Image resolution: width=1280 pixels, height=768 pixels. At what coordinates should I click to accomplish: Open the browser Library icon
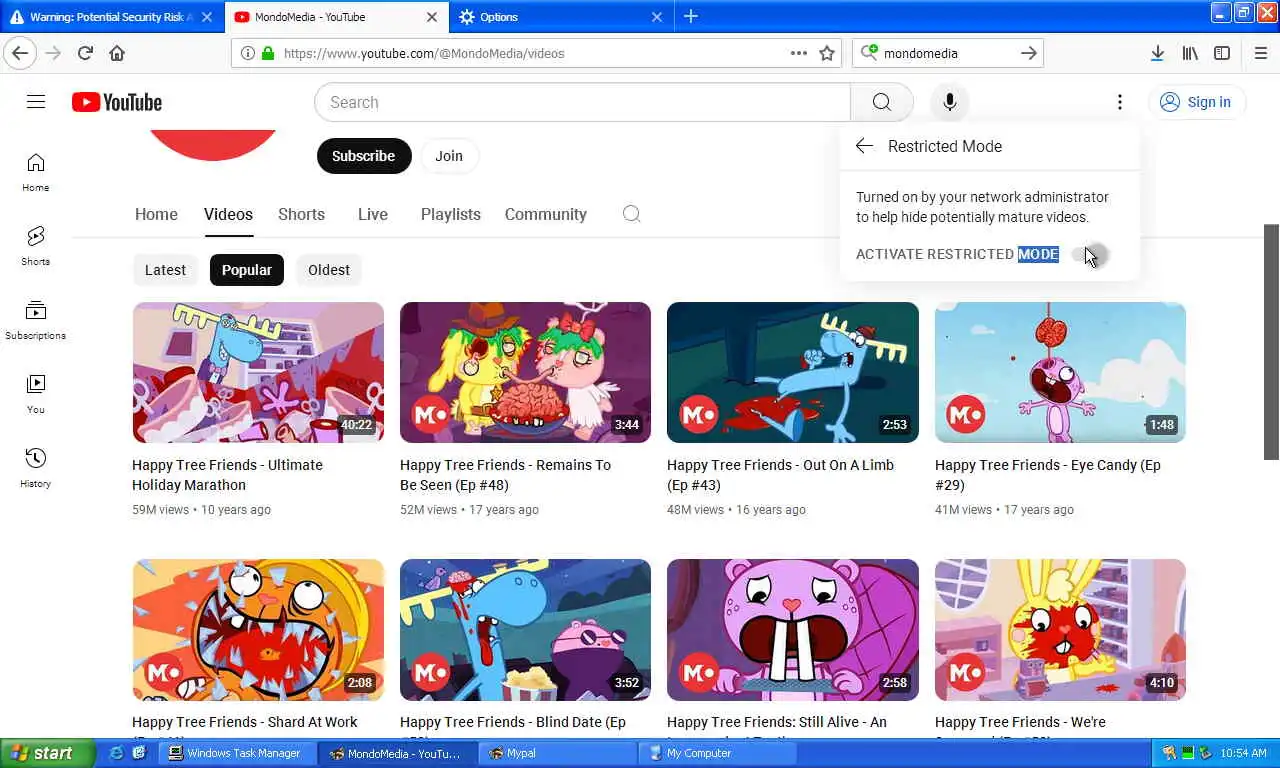click(1190, 53)
